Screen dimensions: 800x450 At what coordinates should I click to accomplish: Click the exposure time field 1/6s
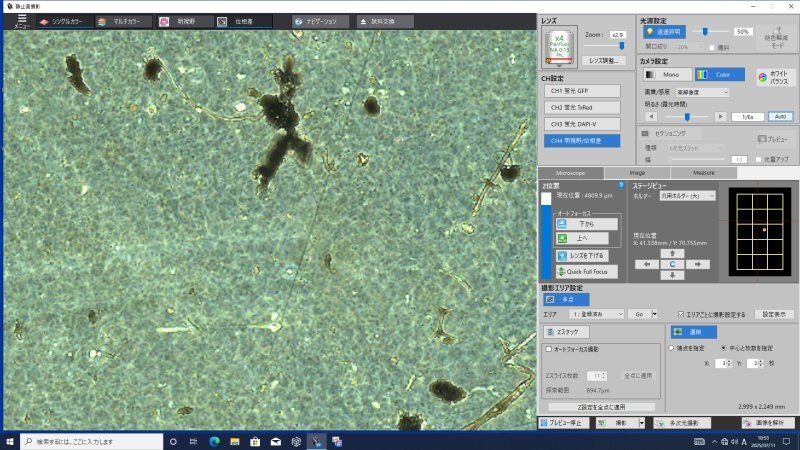coord(747,117)
